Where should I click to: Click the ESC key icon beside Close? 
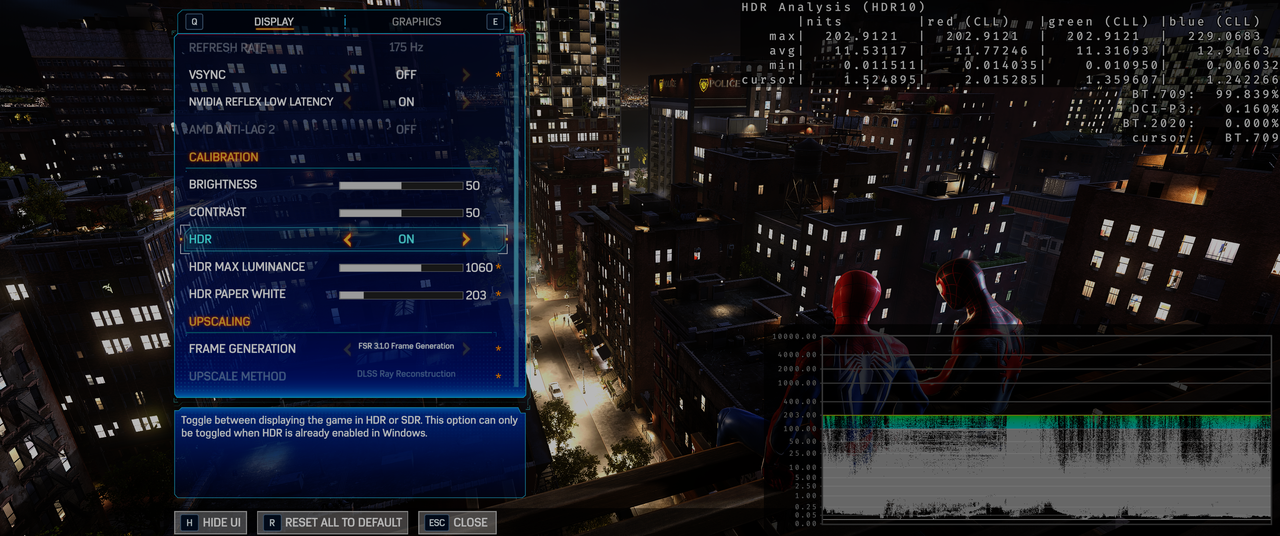coord(436,522)
